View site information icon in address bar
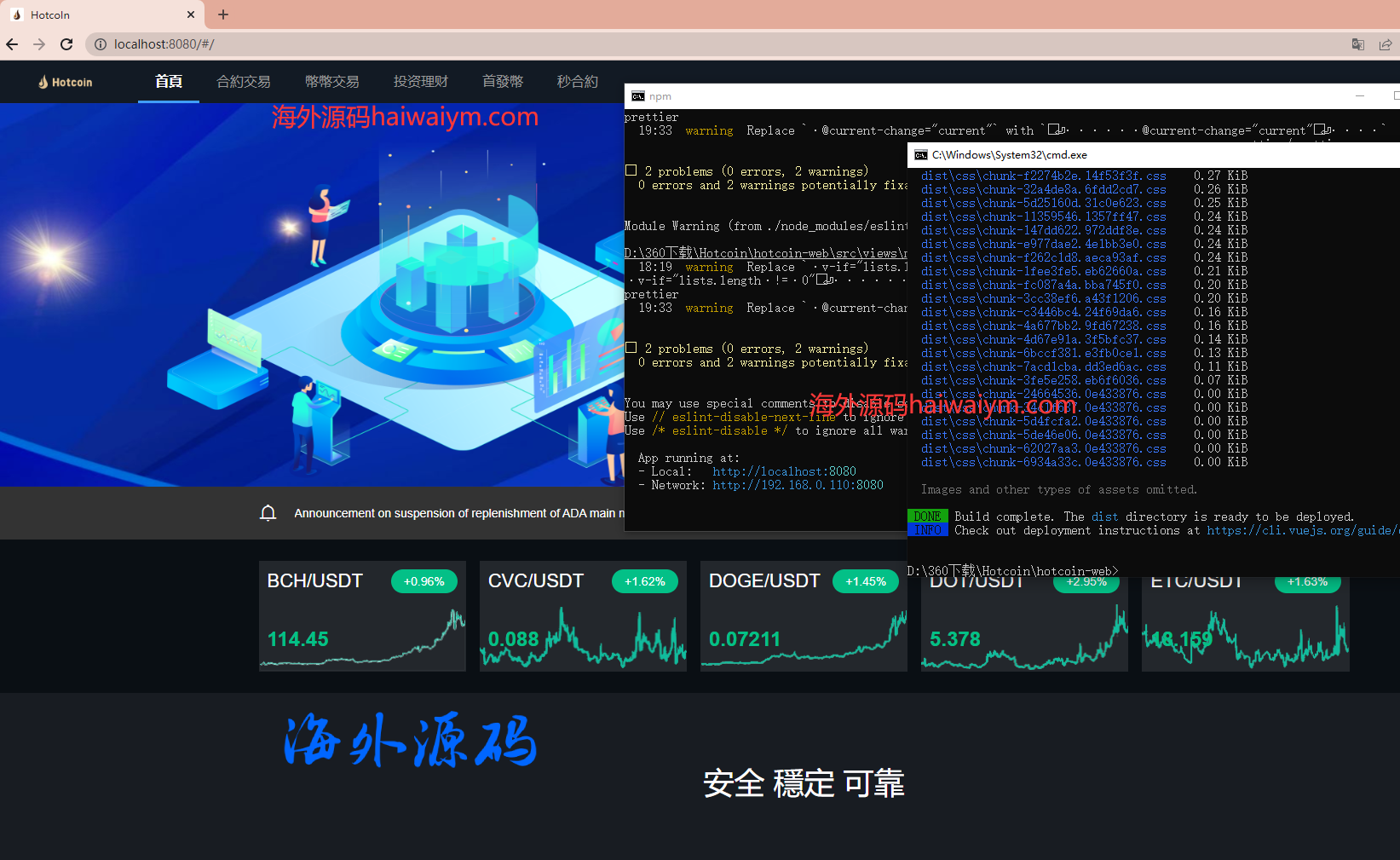This screenshot has width=1400, height=860. pyautogui.click(x=100, y=44)
